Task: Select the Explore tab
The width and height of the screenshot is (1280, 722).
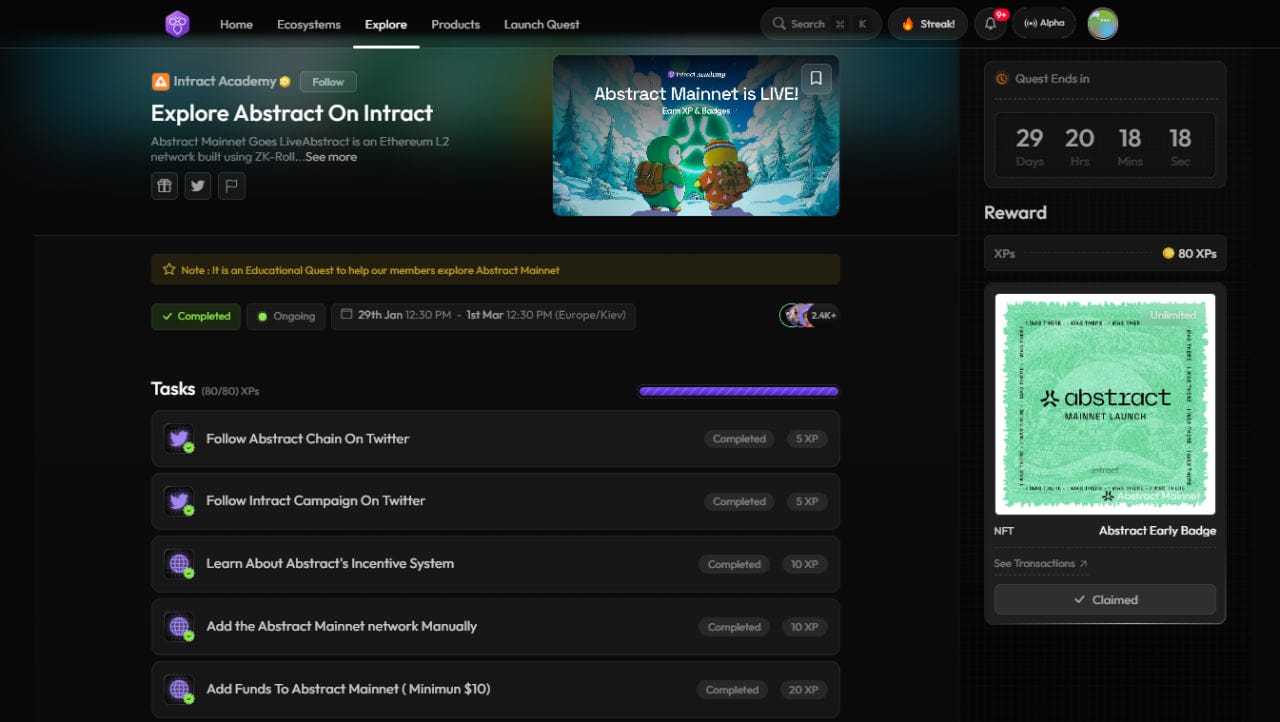Action: click(x=386, y=24)
